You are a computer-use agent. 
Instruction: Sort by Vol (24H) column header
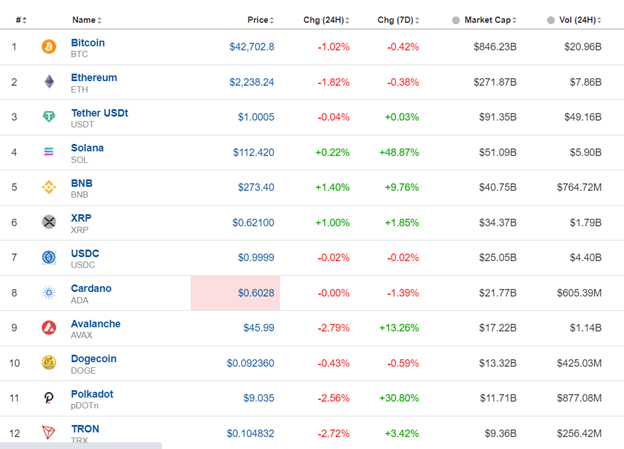point(580,20)
